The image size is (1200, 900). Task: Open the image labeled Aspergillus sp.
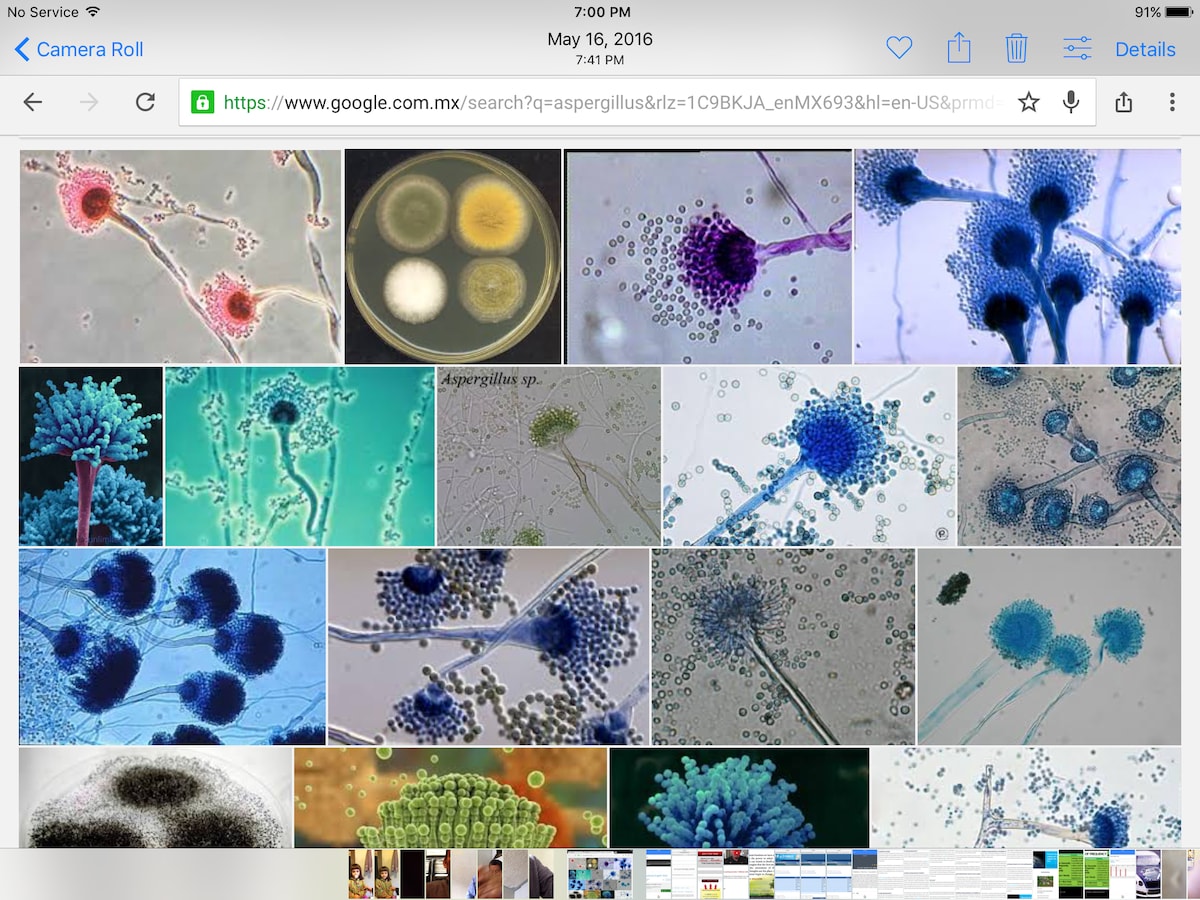pos(549,456)
